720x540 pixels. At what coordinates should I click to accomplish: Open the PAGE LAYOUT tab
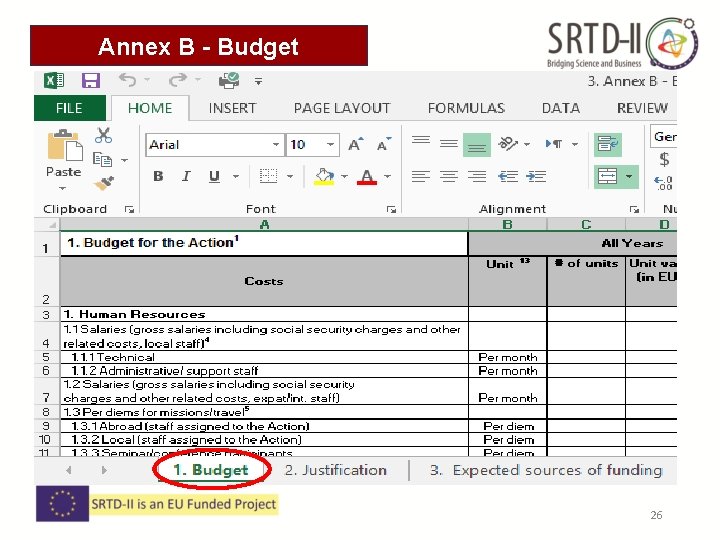tap(342, 108)
